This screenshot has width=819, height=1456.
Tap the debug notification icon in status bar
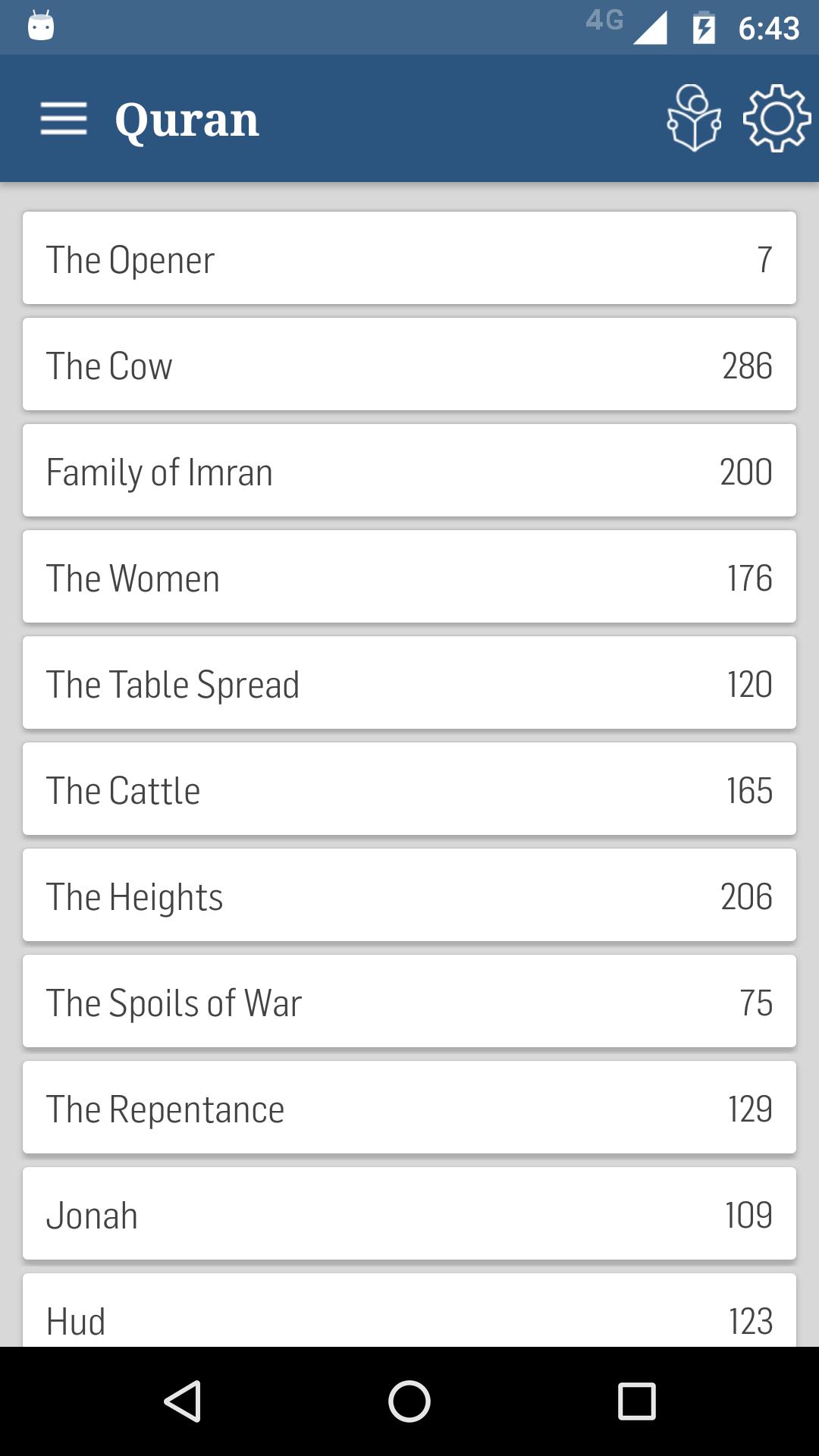click(x=41, y=26)
